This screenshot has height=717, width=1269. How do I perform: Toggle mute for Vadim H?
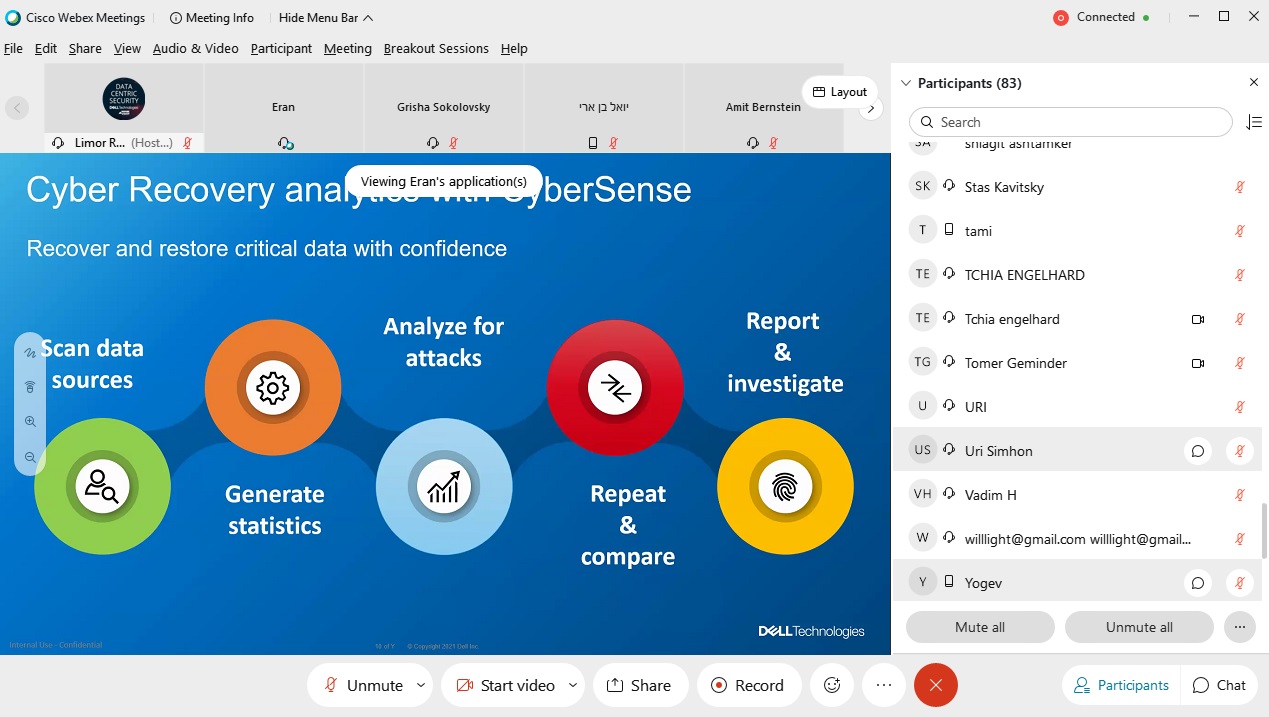pyautogui.click(x=1240, y=495)
